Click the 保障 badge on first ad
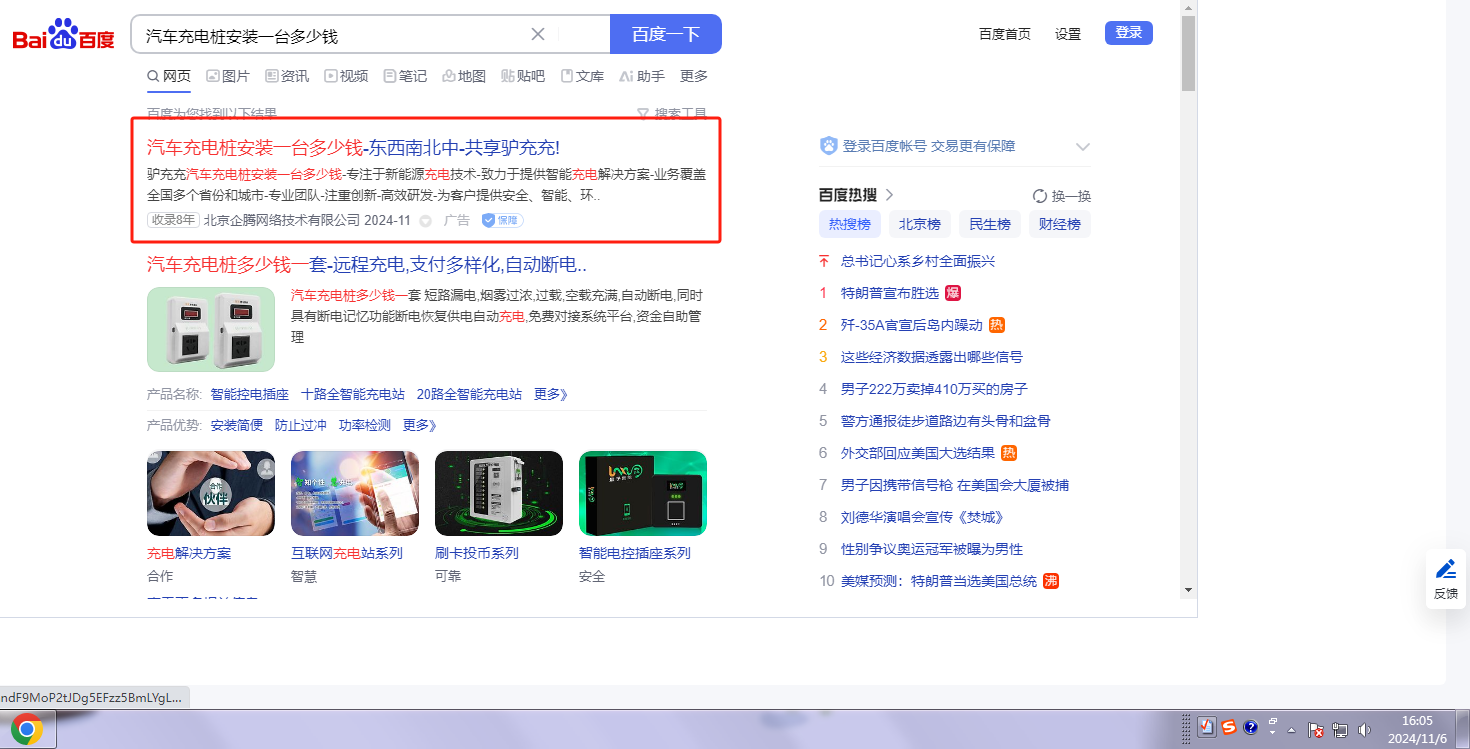The image size is (1470, 749). (x=502, y=220)
